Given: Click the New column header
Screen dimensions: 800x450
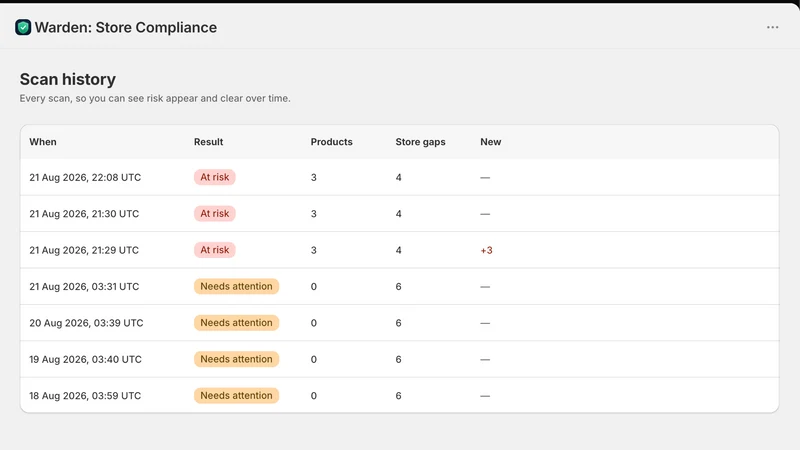Looking at the screenshot, I should [x=490, y=142].
